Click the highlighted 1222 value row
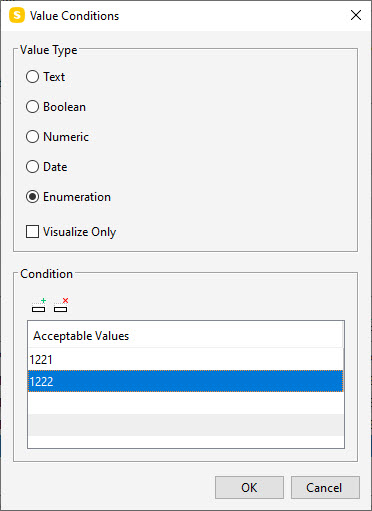Viewport: 372px width, 511px height. [x=186, y=381]
